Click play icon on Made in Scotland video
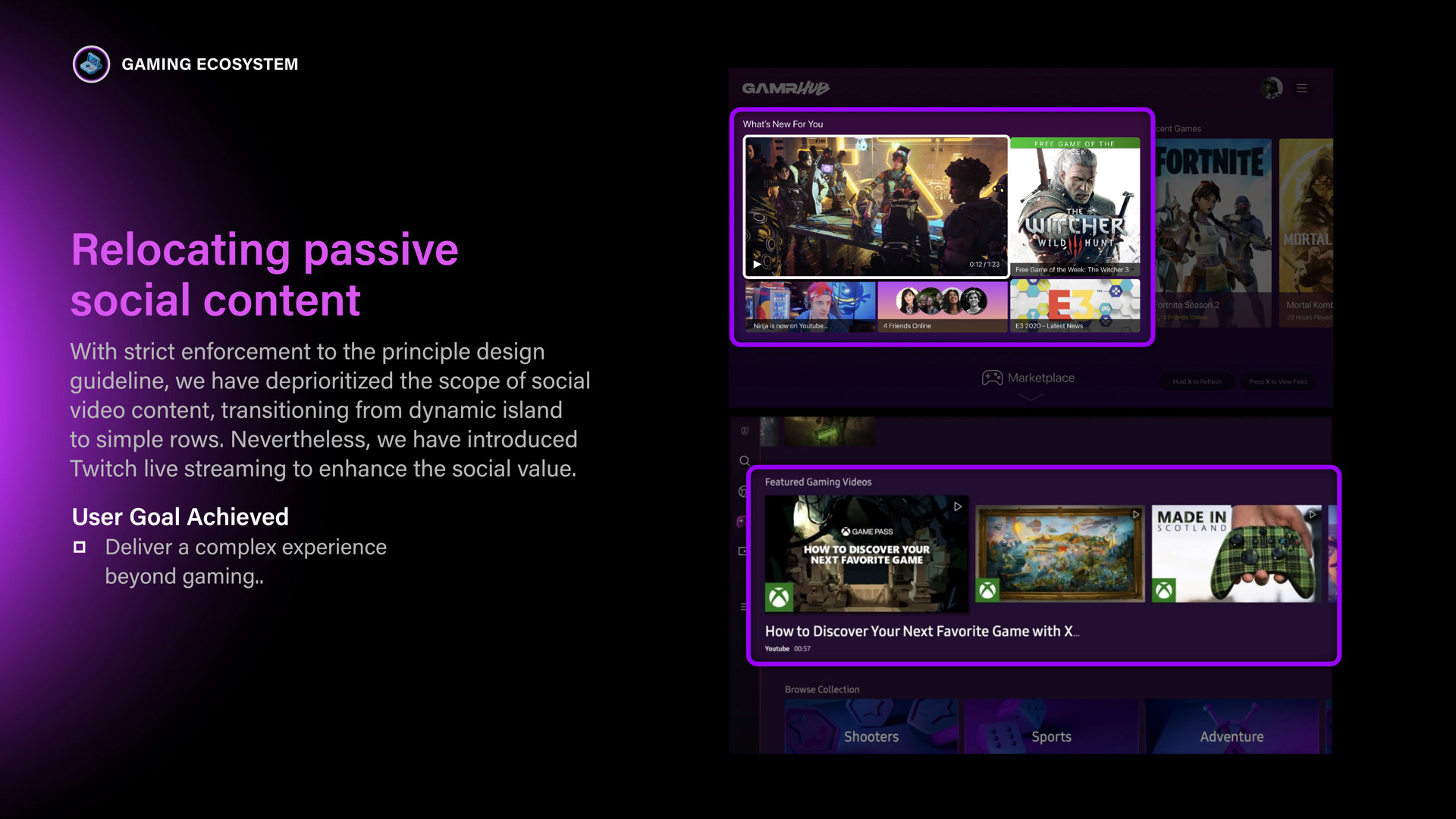1456x819 pixels. coord(1312,514)
